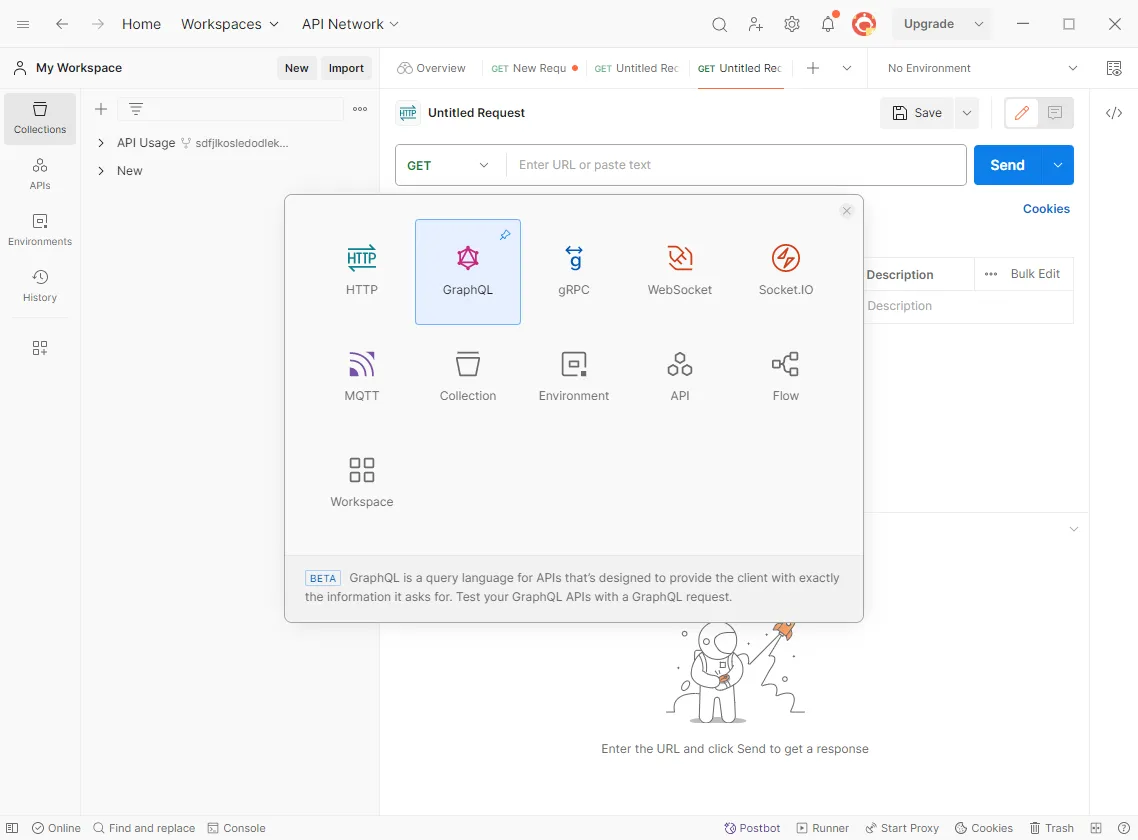Create a new API
The width and height of the screenshot is (1138, 840).
tap(679, 378)
